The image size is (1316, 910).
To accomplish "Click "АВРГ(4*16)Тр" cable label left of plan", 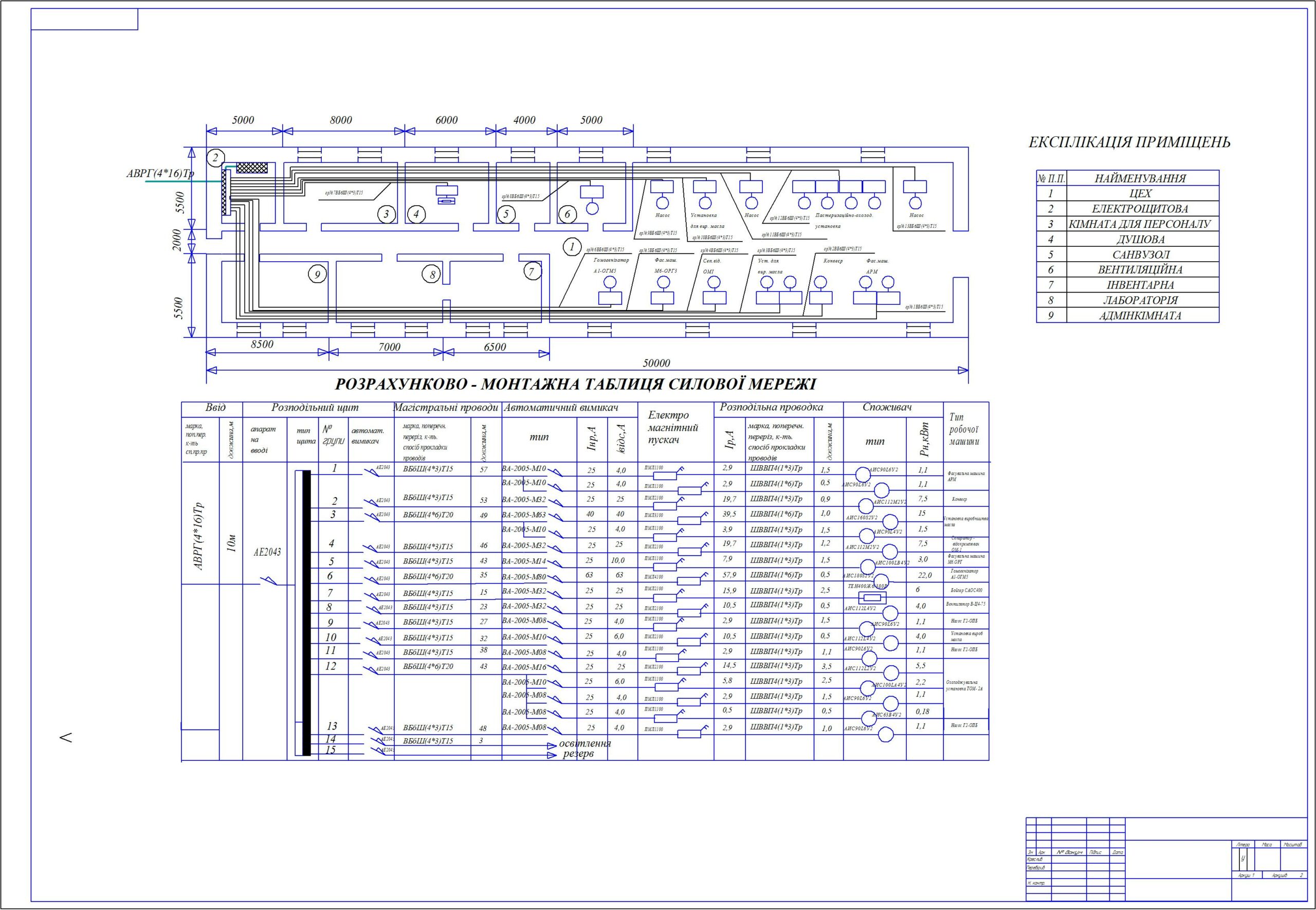I will pyautogui.click(x=160, y=174).
